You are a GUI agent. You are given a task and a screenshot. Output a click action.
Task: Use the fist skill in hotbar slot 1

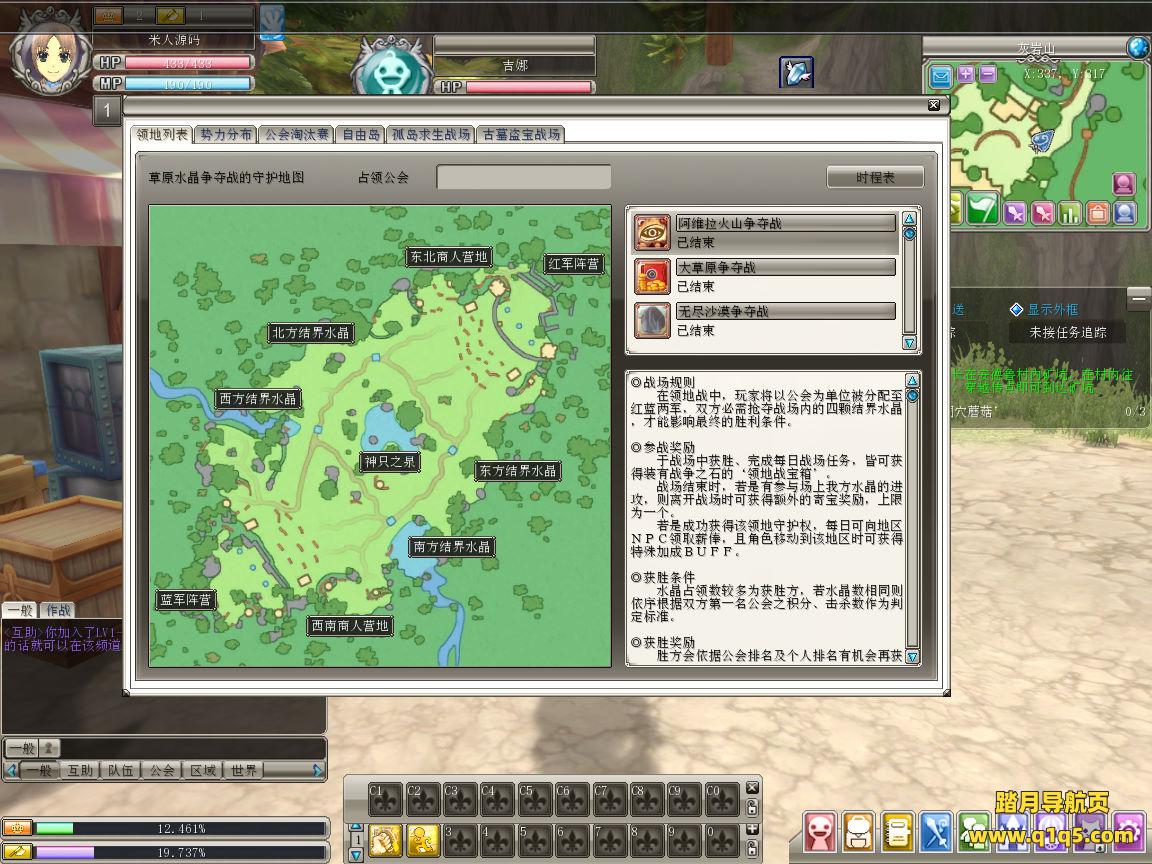(384, 840)
